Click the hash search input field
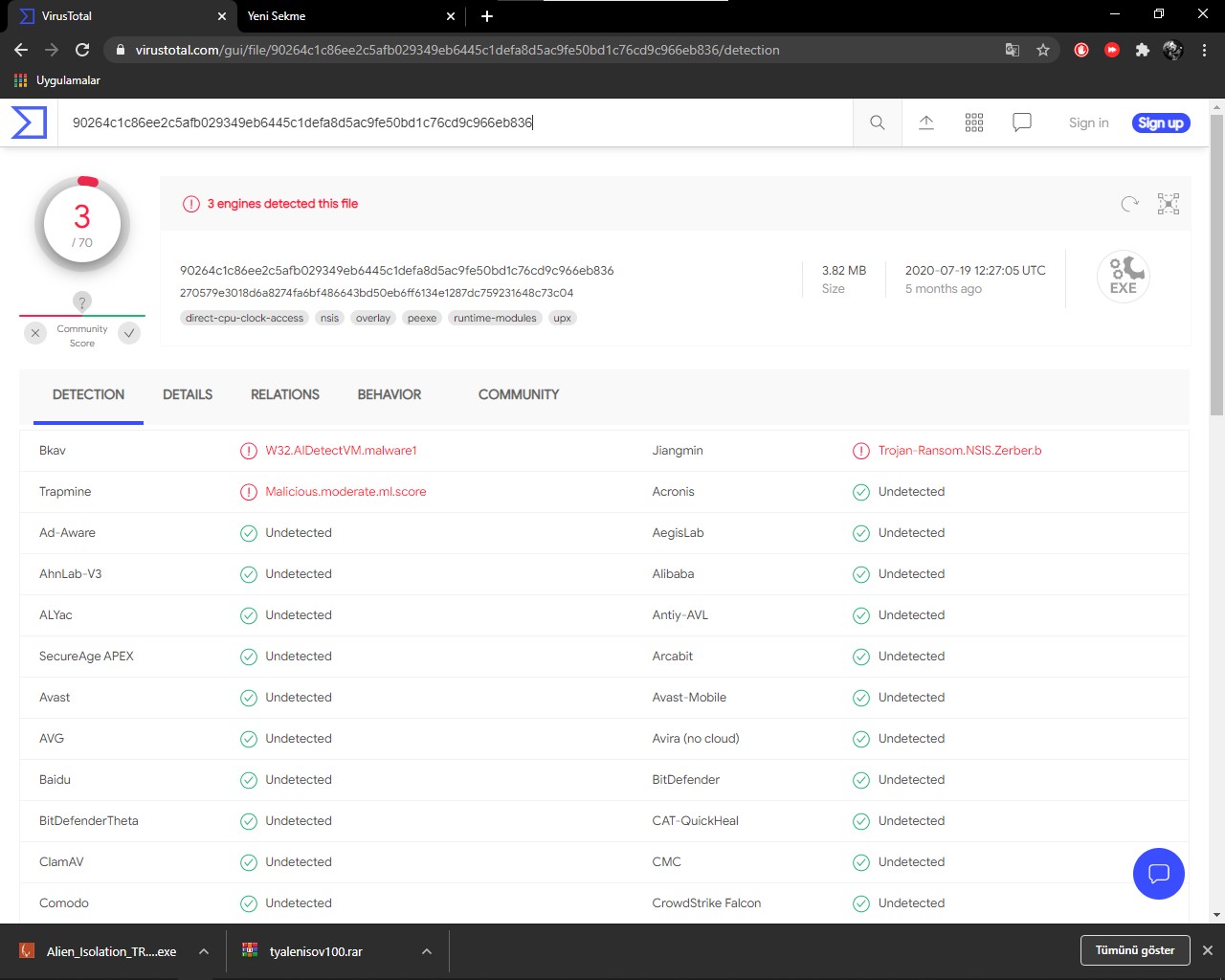The image size is (1225, 980). (456, 122)
